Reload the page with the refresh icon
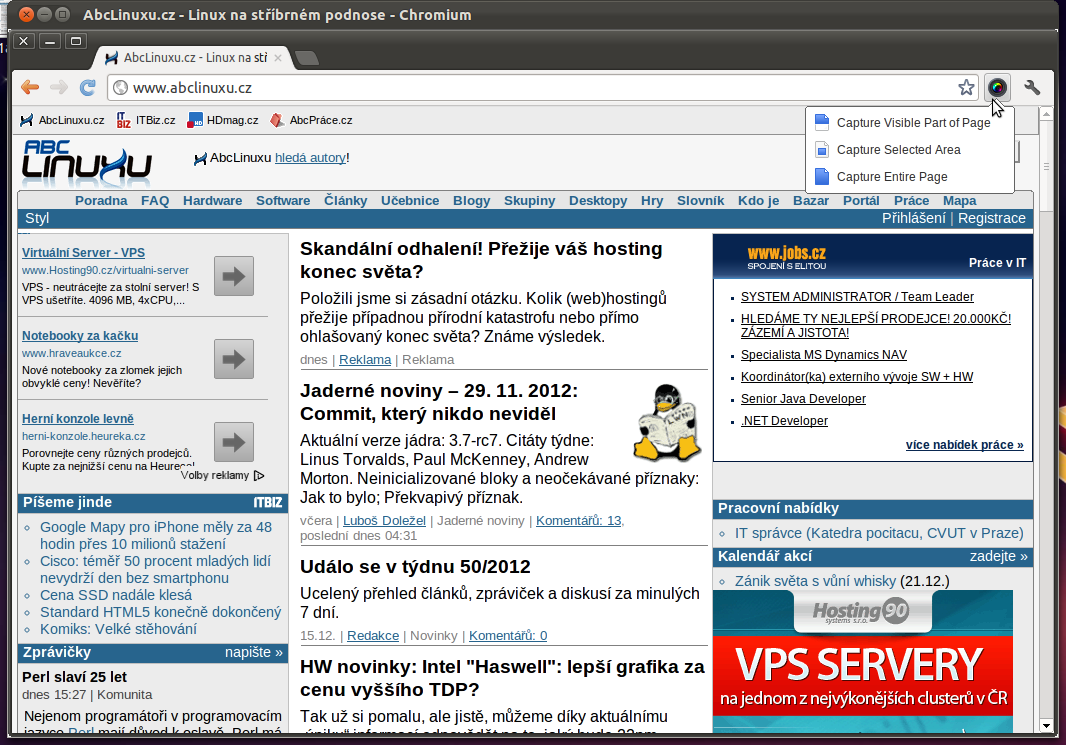The width and height of the screenshot is (1066, 745). (x=88, y=87)
